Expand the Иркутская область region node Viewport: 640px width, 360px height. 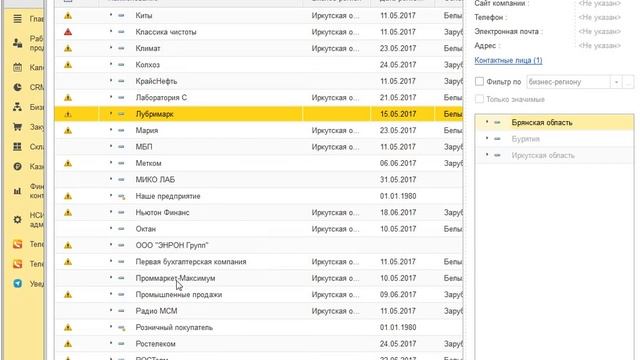click(487, 155)
